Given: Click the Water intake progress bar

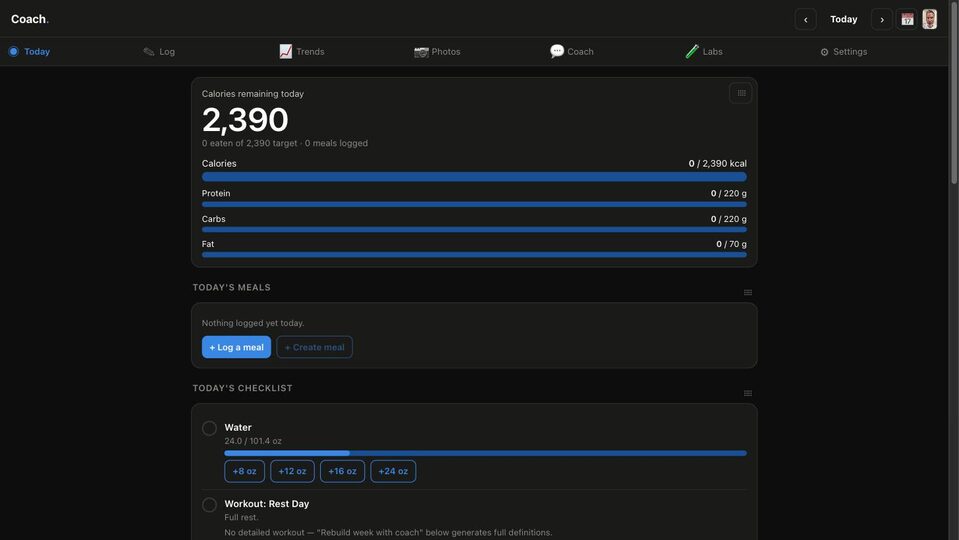Looking at the screenshot, I should [485, 453].
